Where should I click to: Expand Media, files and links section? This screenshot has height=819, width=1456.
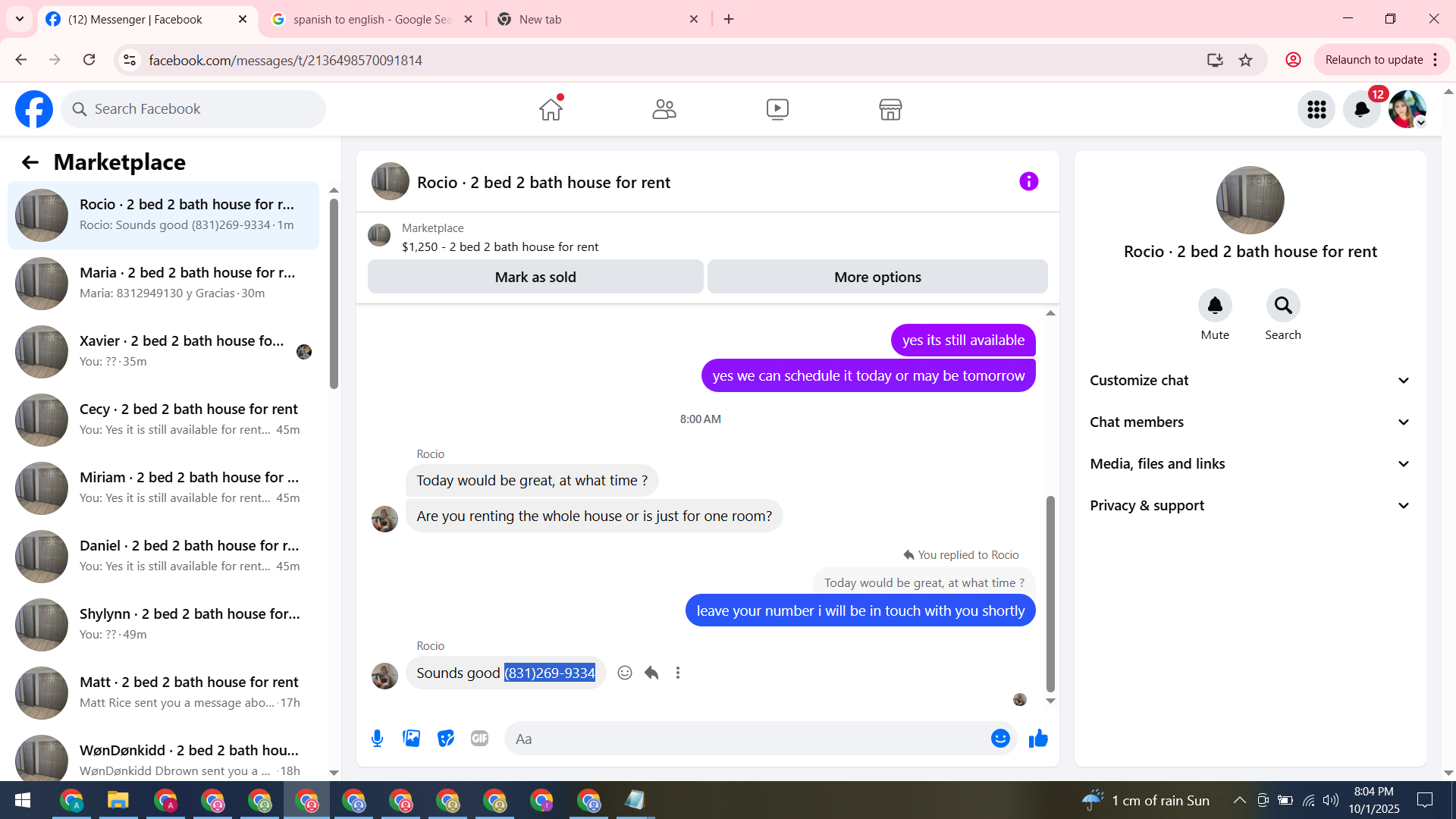pyautogui.click(x=1250, y=464)
